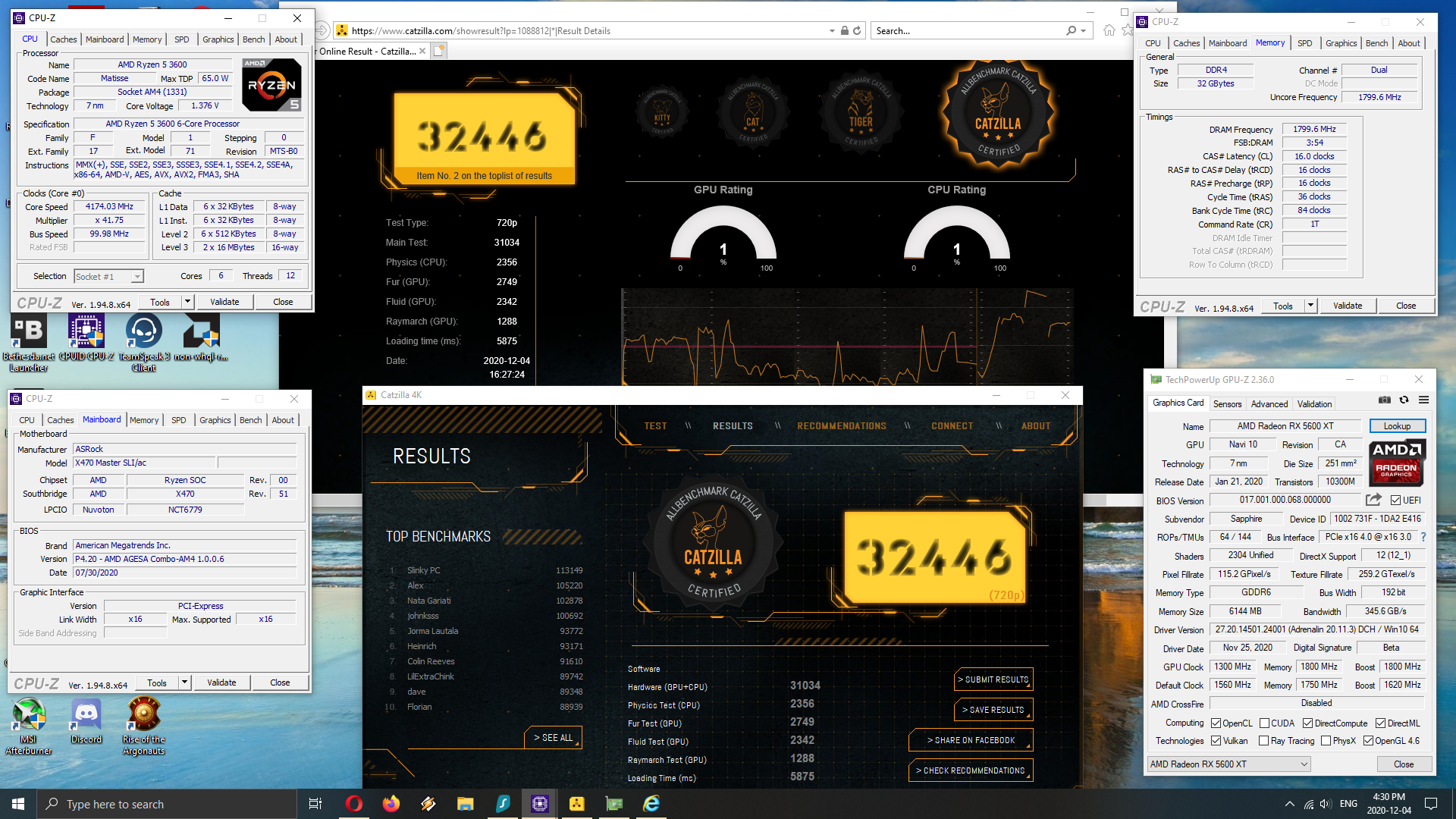Open a new browser tab
Viewport: 1456px width, 819px height.
pos(440,51)
